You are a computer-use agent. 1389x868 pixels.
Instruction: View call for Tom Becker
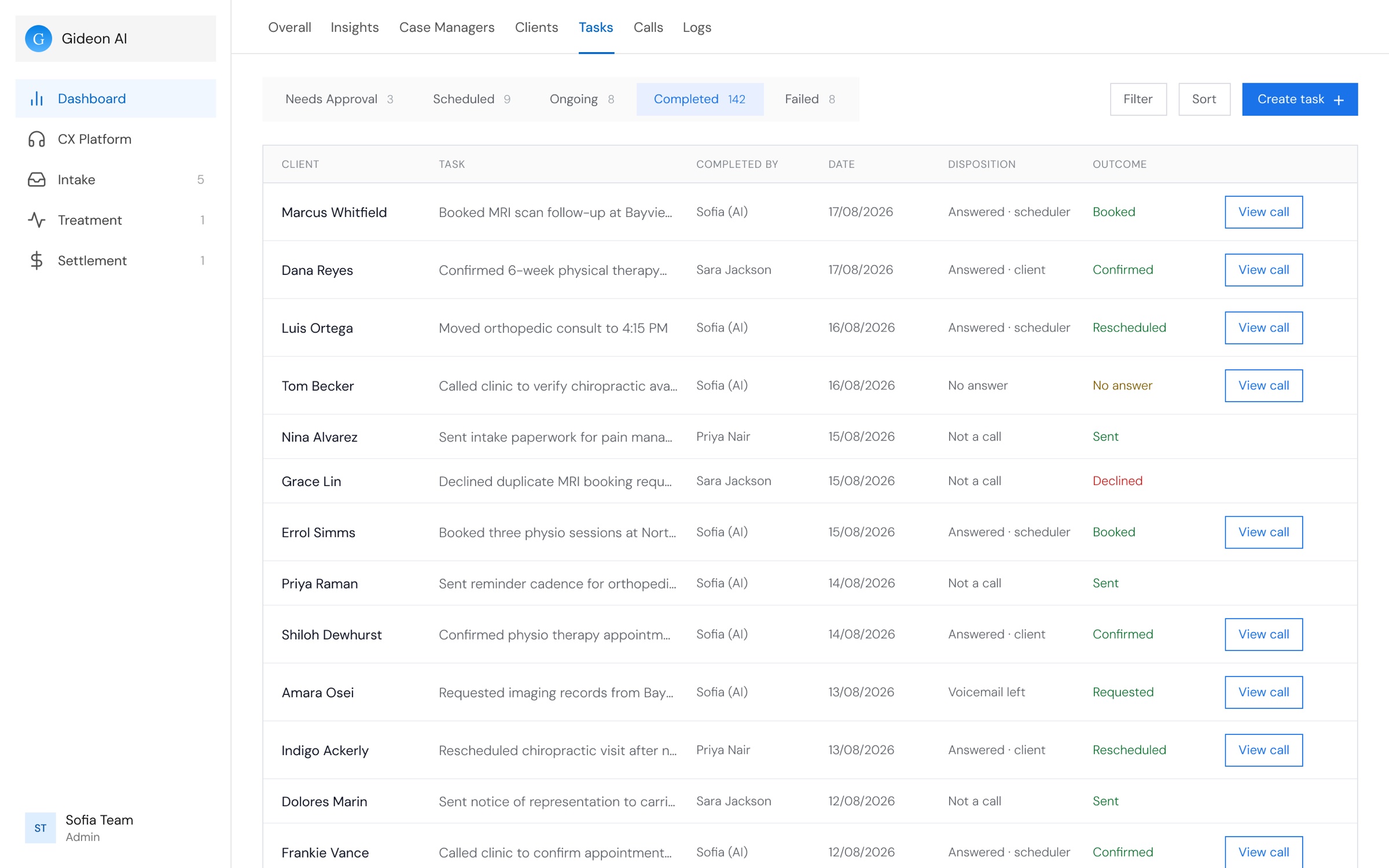1263,385
